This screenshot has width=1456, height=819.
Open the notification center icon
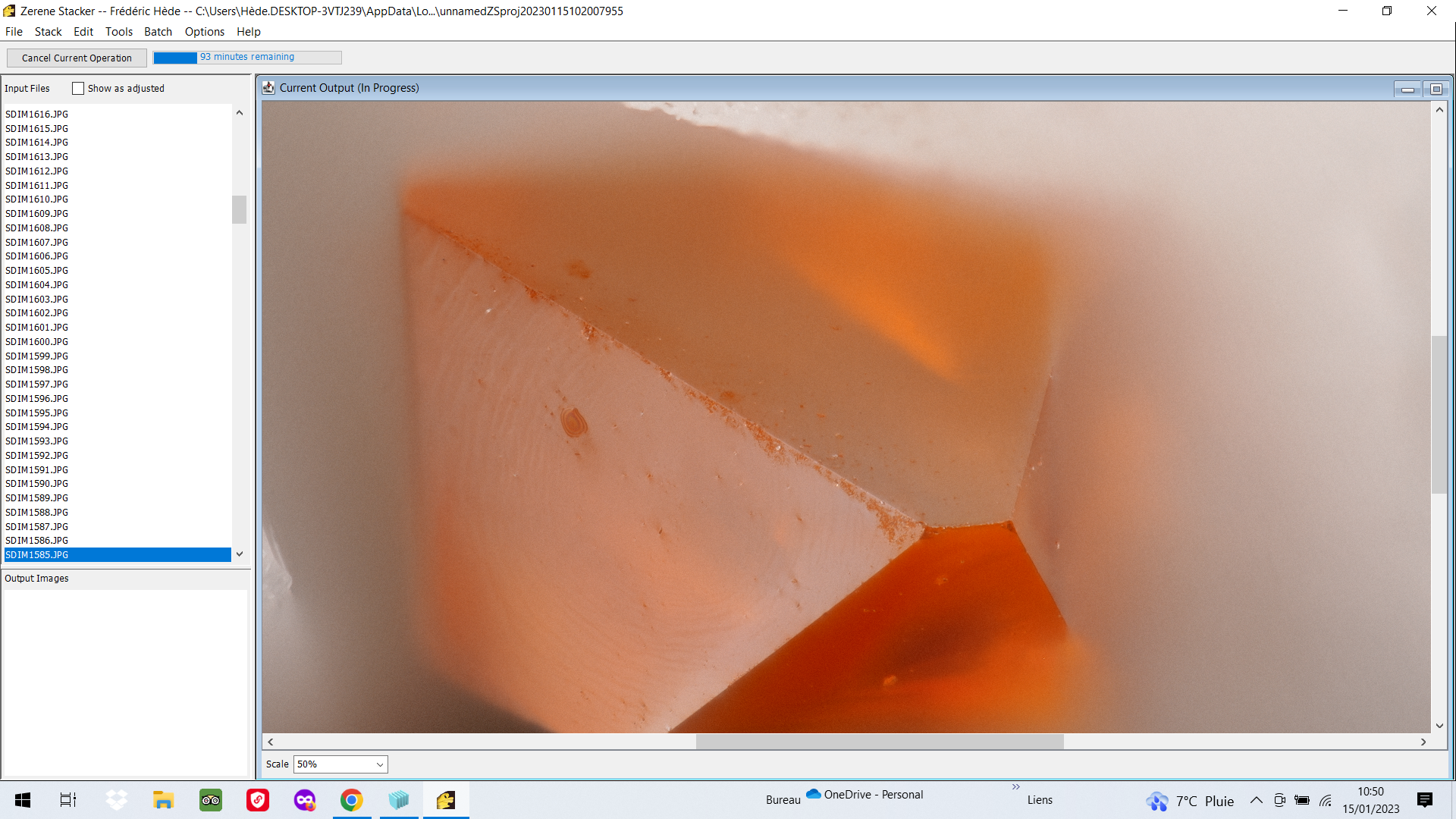pyautogui.click(x=1424, y=800)
